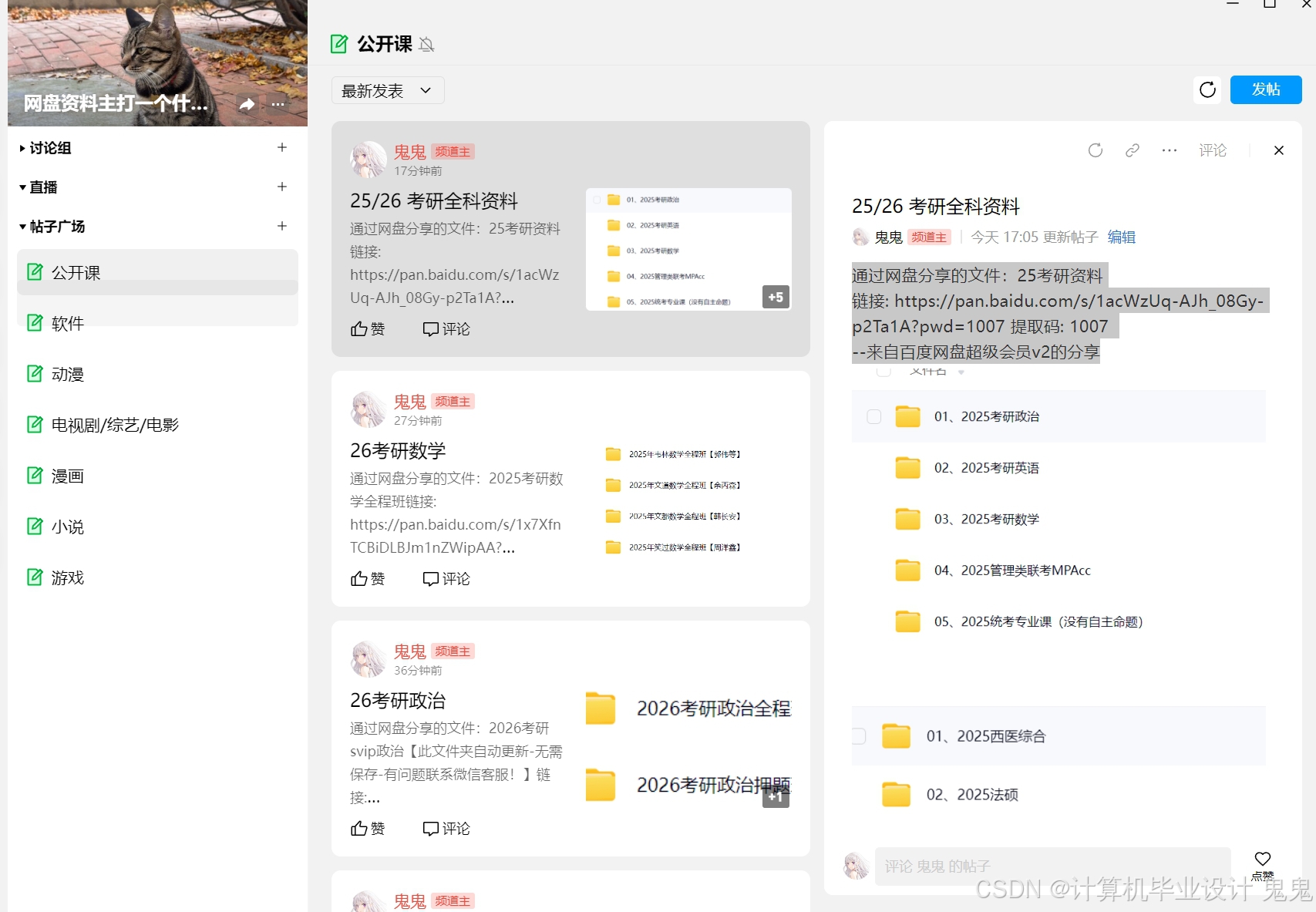This screenshot has width=1316, height=912.
Task: Click the 02、2025法硕 folder row
Action: pos(1059,795)
